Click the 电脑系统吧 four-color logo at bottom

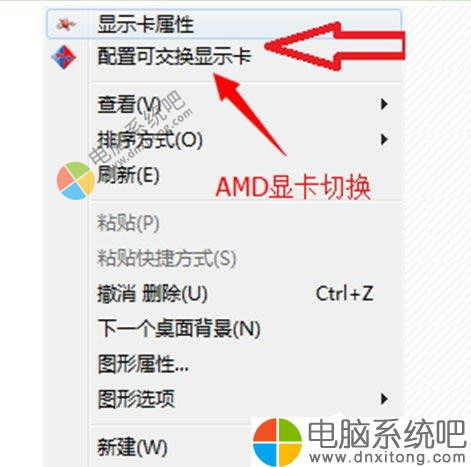(277, 442)
